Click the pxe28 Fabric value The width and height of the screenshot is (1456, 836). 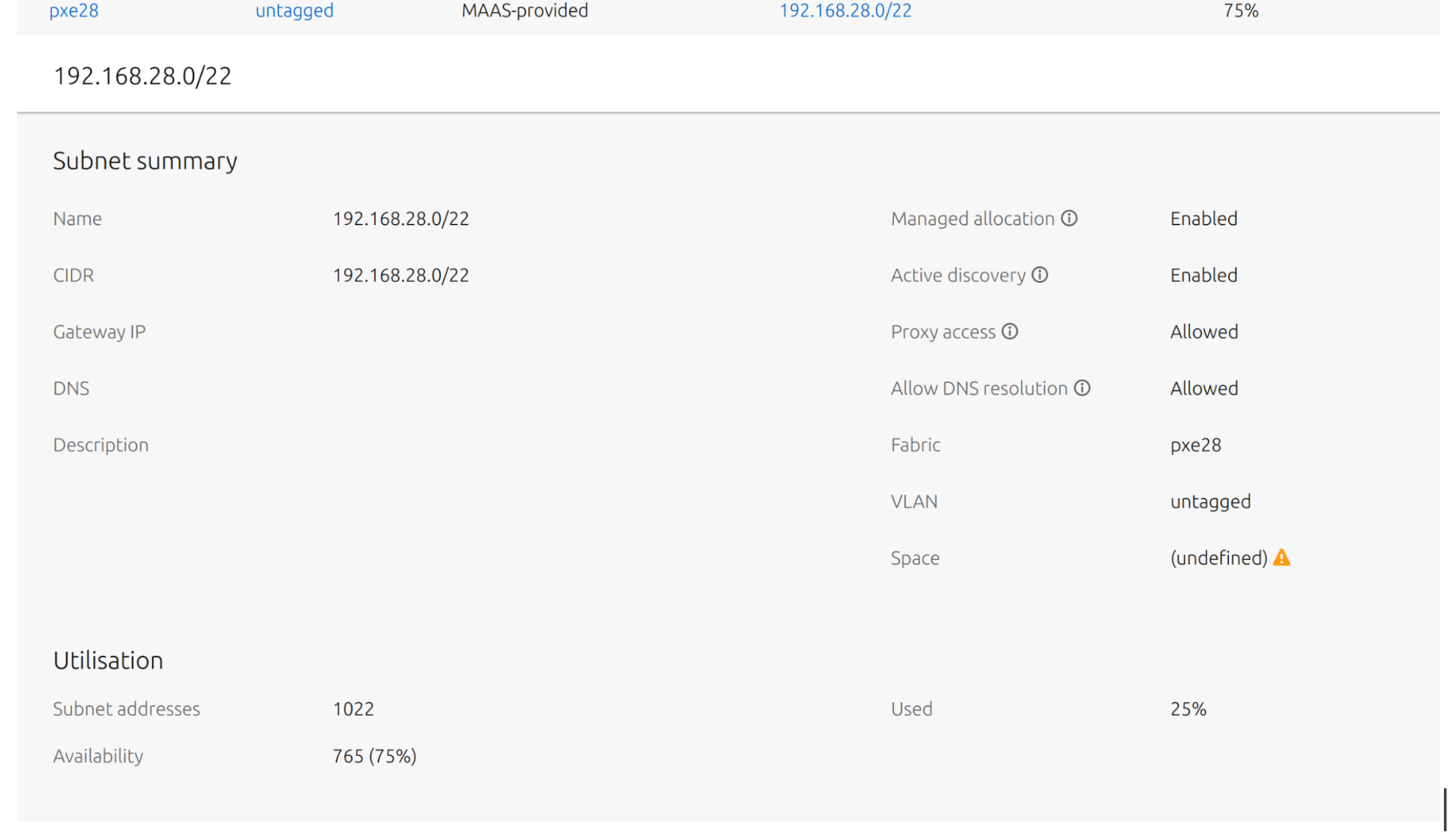pyautogui.click(x=1195, y=445)
